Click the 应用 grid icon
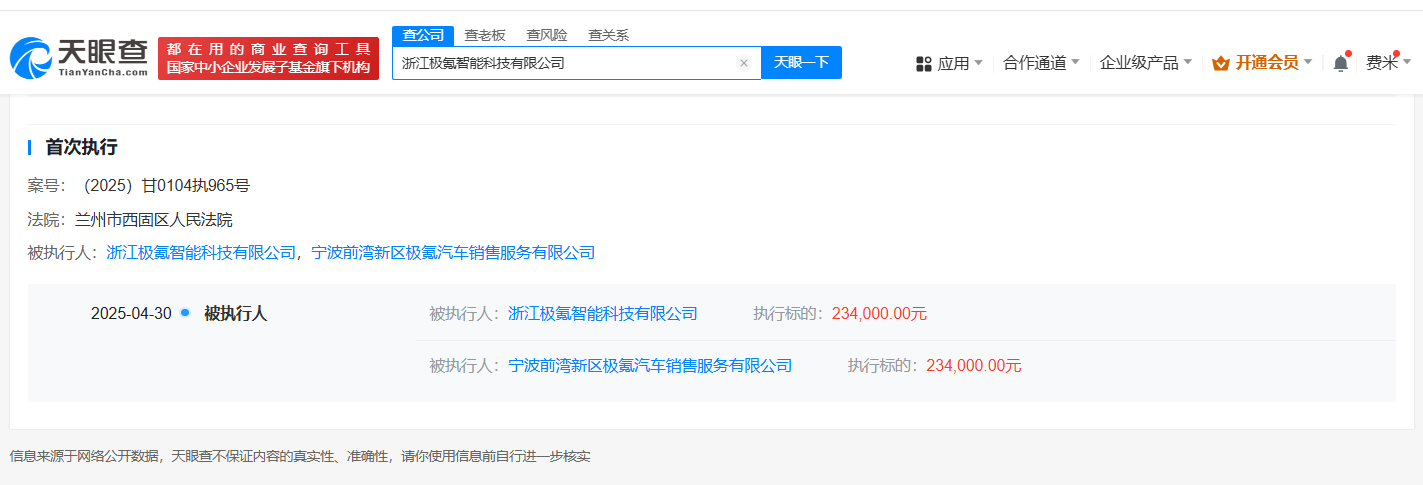This screenshot has width=1423, height=485. [924, 63]
